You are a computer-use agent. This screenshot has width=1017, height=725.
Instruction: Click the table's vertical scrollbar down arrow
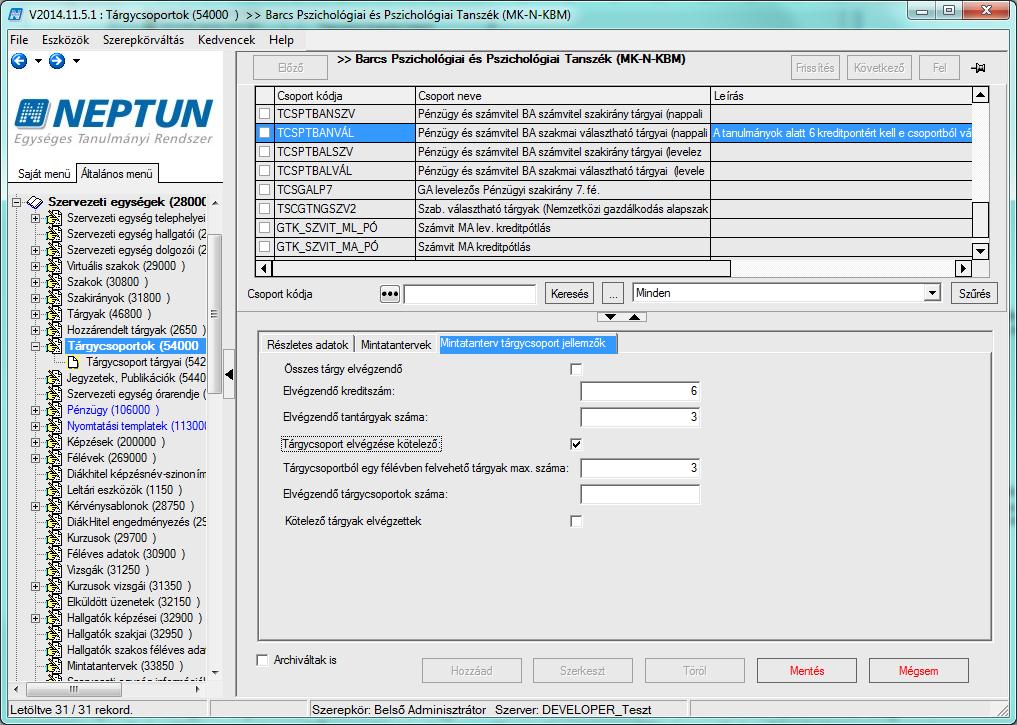980,251
